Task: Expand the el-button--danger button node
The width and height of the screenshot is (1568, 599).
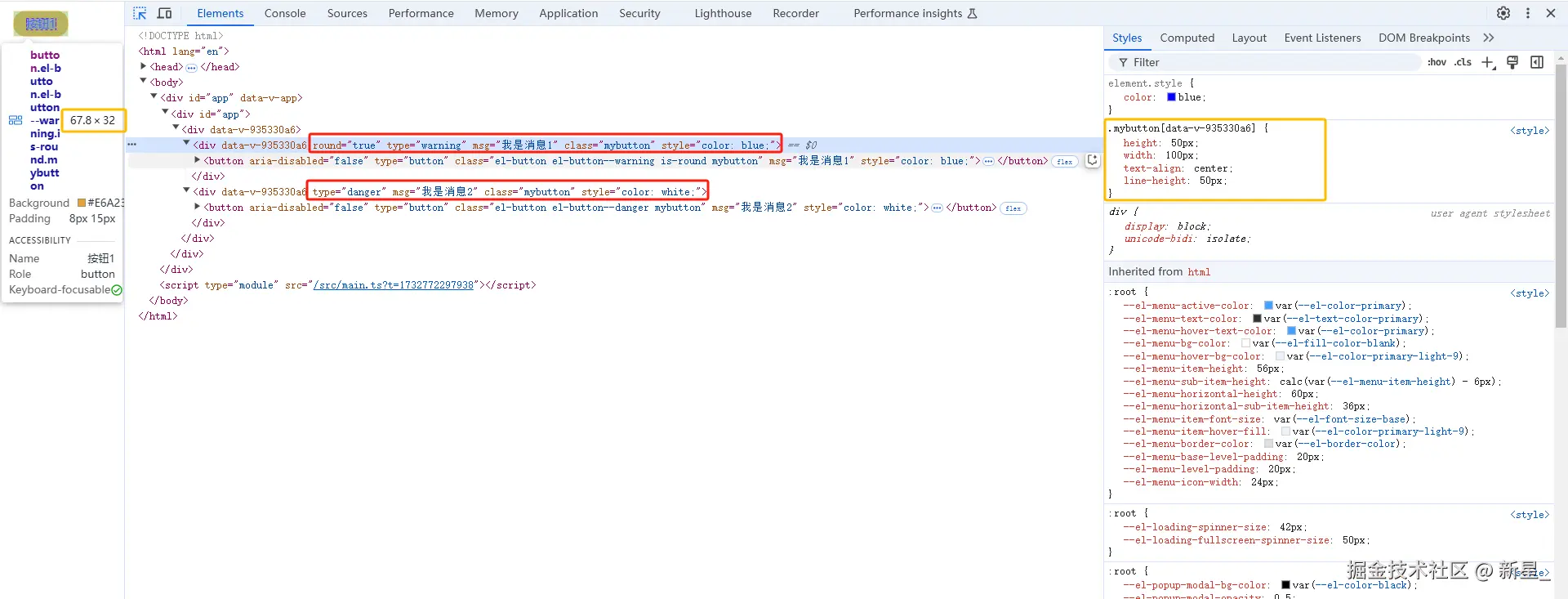Action: (x=197, y=206)
